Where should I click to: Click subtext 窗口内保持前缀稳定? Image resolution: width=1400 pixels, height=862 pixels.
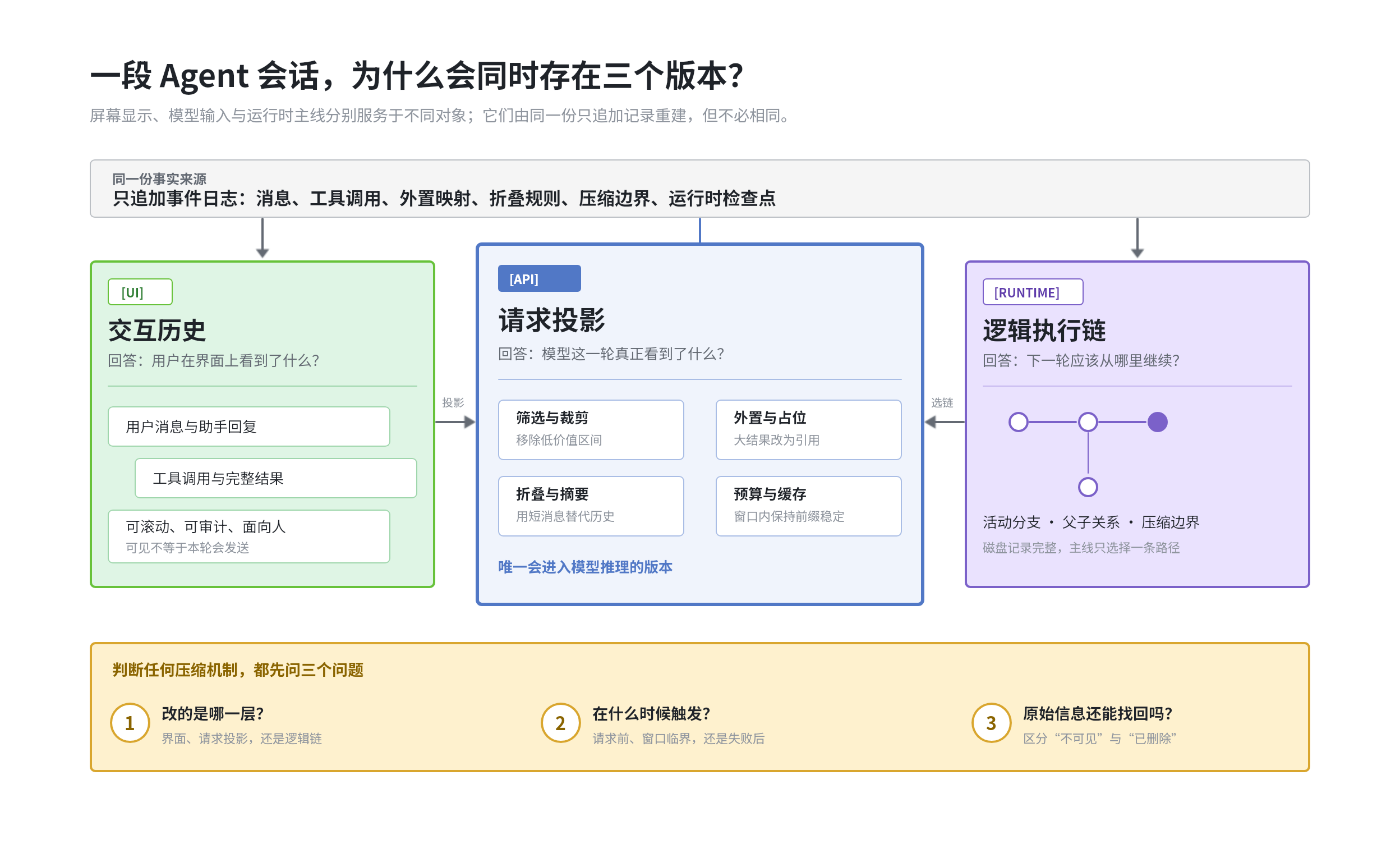(789, 516)
